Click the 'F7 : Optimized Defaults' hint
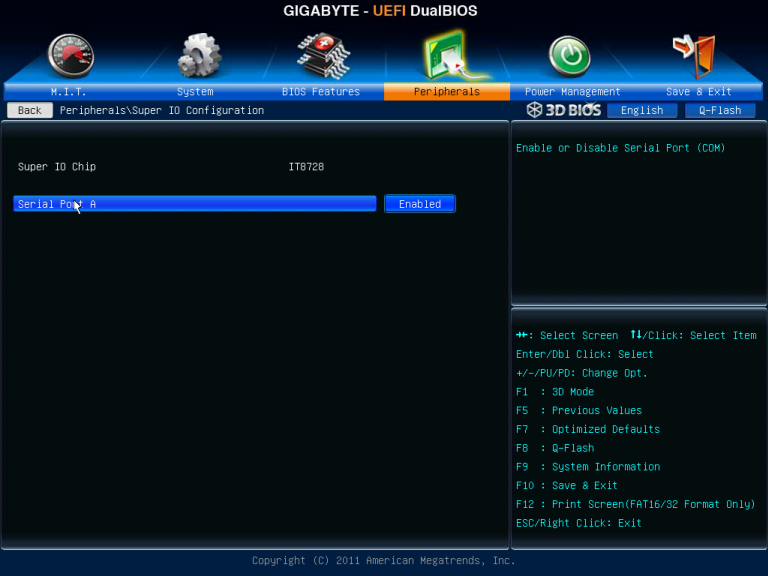768x576 pixels. pos(588,429)
